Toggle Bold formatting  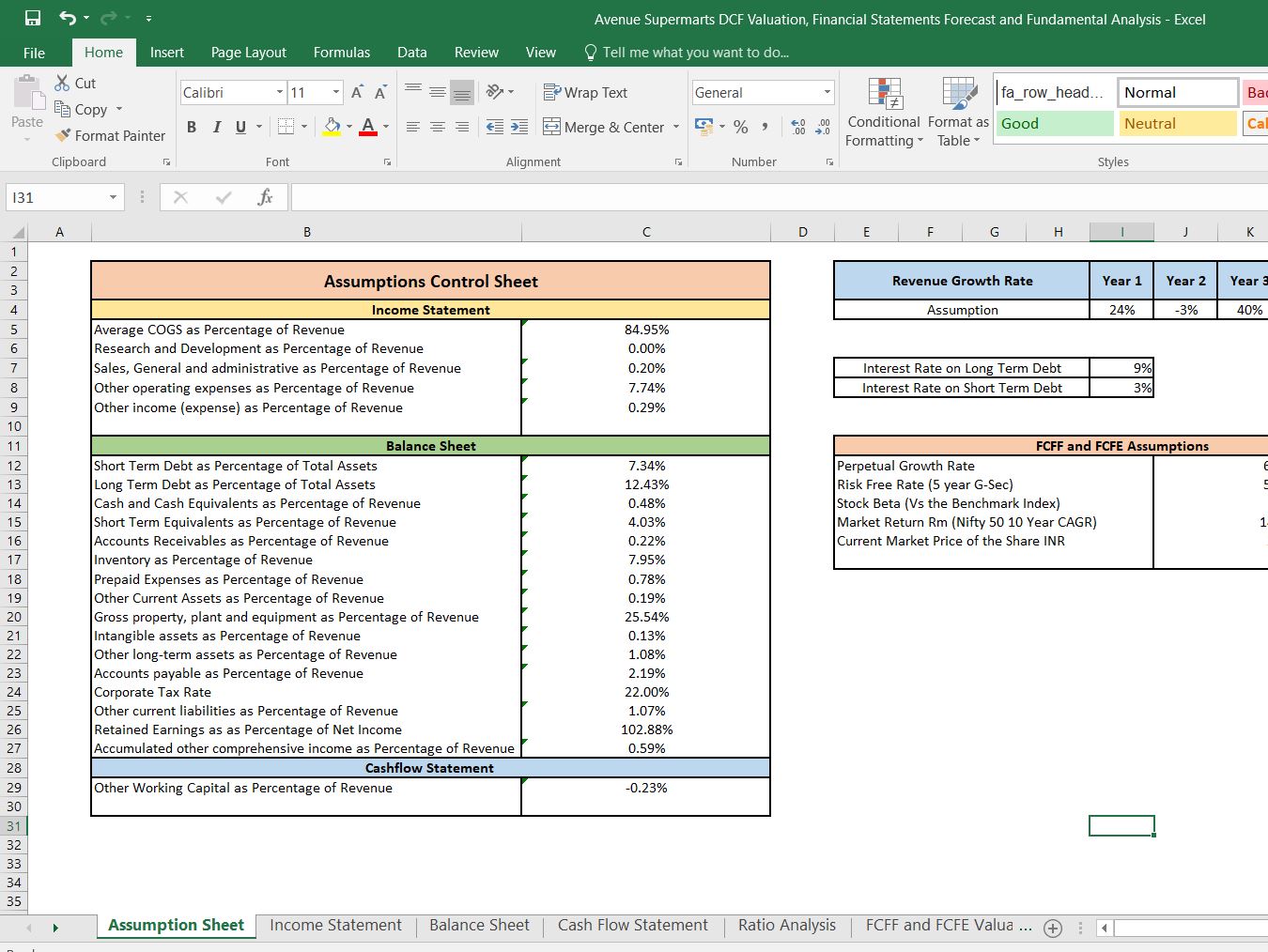pyautogui.click(x=192, y=127)
